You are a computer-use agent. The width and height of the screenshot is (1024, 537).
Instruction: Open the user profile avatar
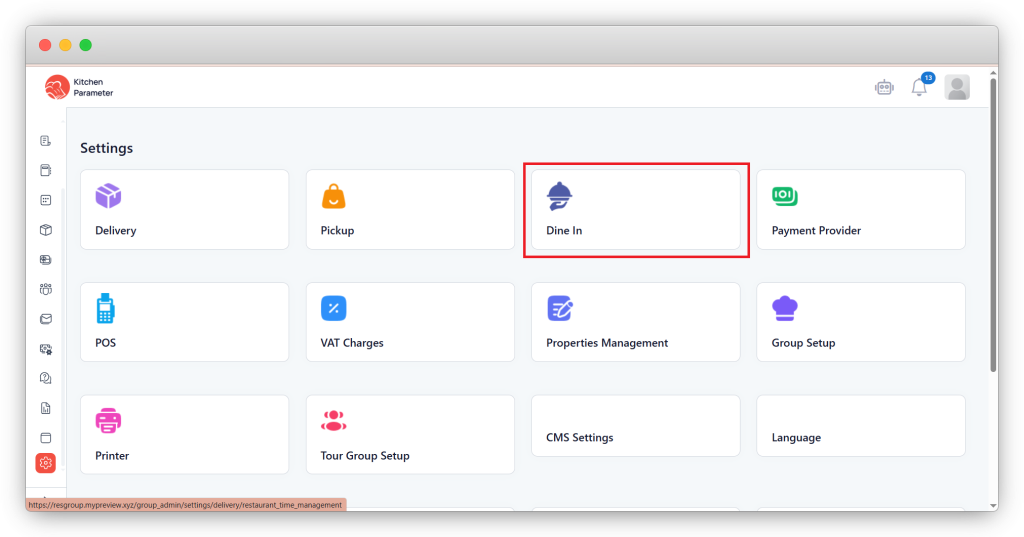957,87
